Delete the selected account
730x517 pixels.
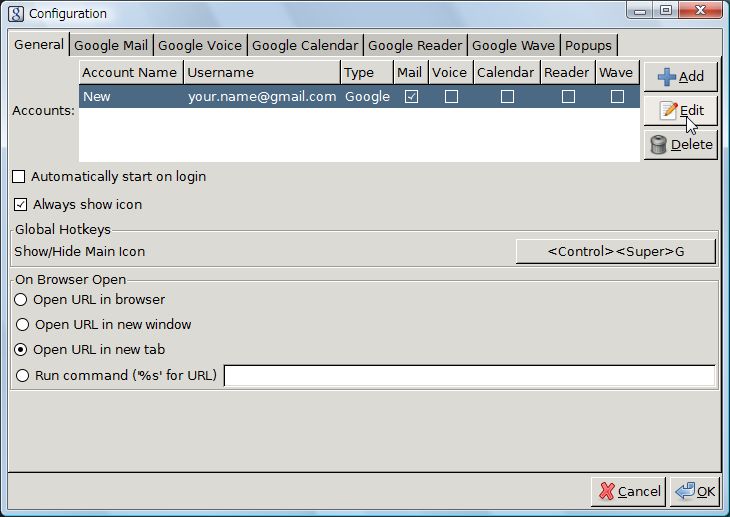[680, 145]
